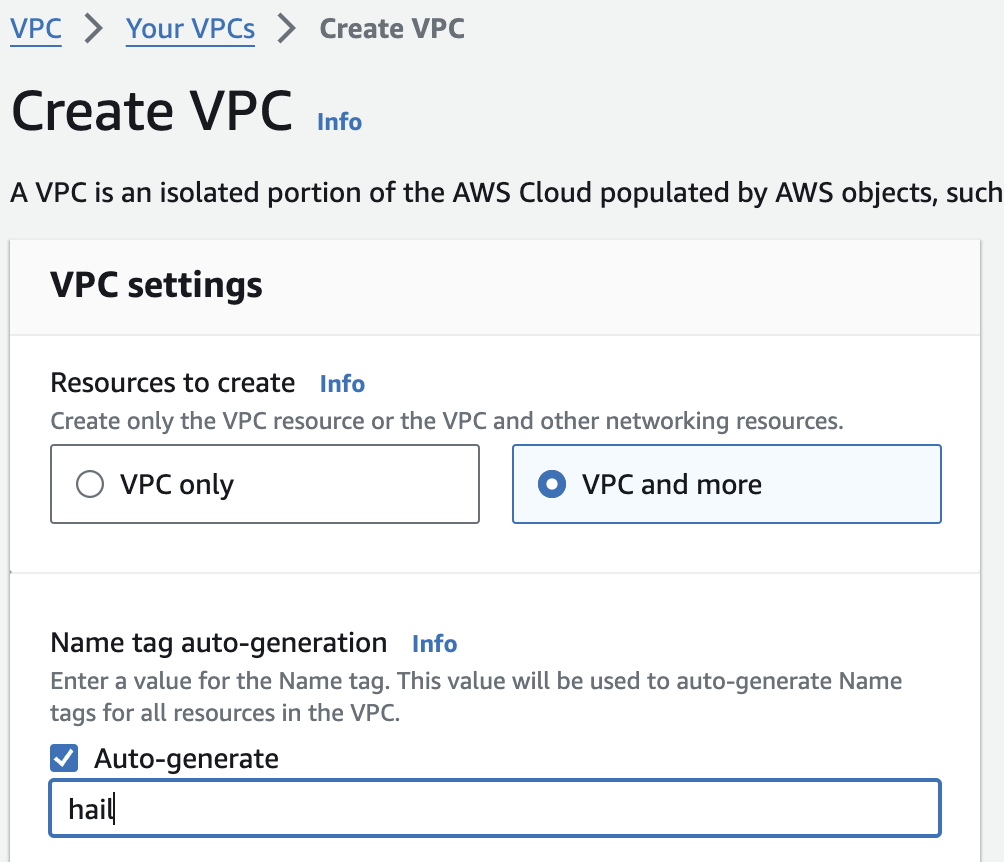Open Info link beside Name tag auto-generation
The height and width of the screenshot is (862, 1004).
coord(435,644)
